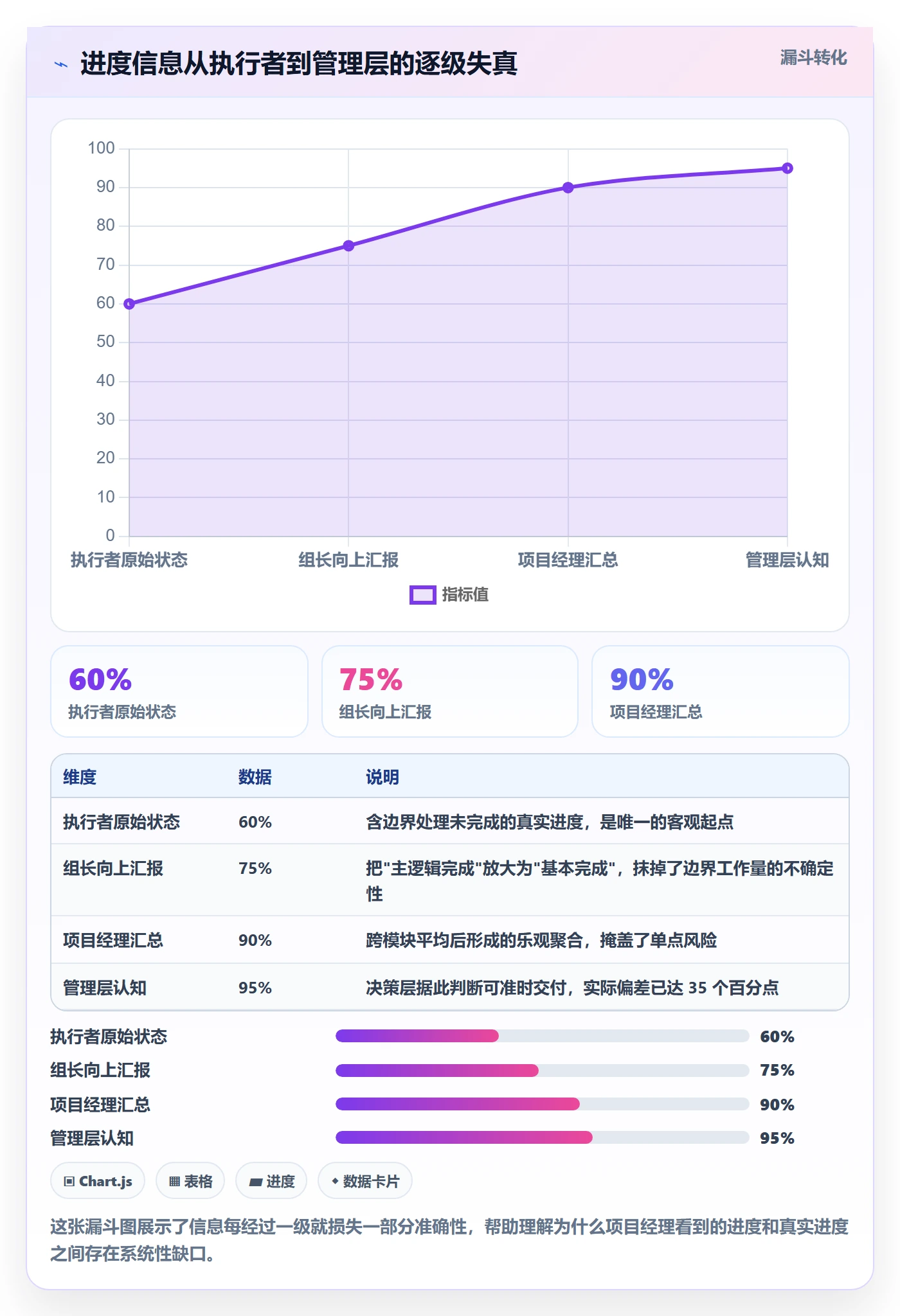
Task: Click the 执行者原始状态 60% progress bar
Action: [542, 1036]
